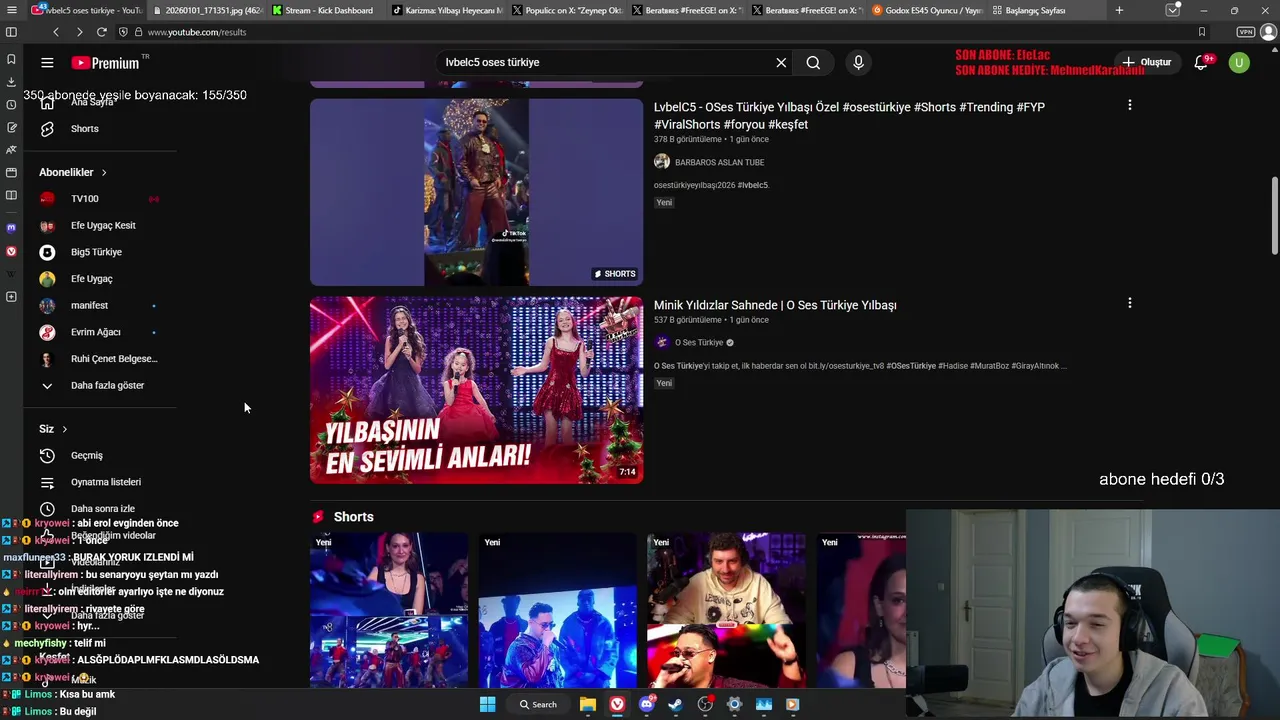The image size is (1280, 720).
Task: Open the BARBAROS ASLAN TUBE channel avatar
Action: (x=662, y=162)
